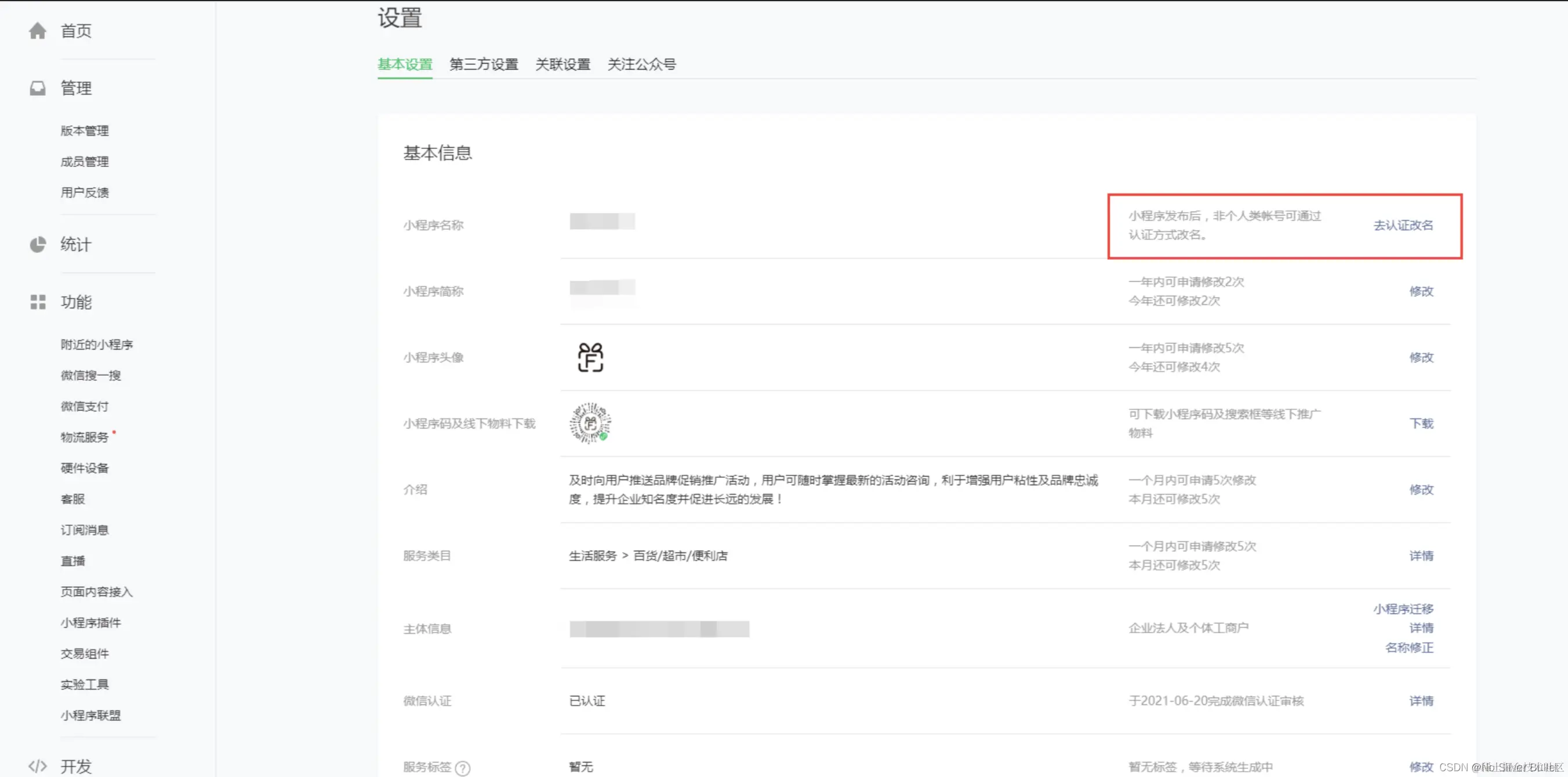Open the help question mark beside 服务标签
Viewport: 1568px width, 777px height.
[x=463, y=768]
